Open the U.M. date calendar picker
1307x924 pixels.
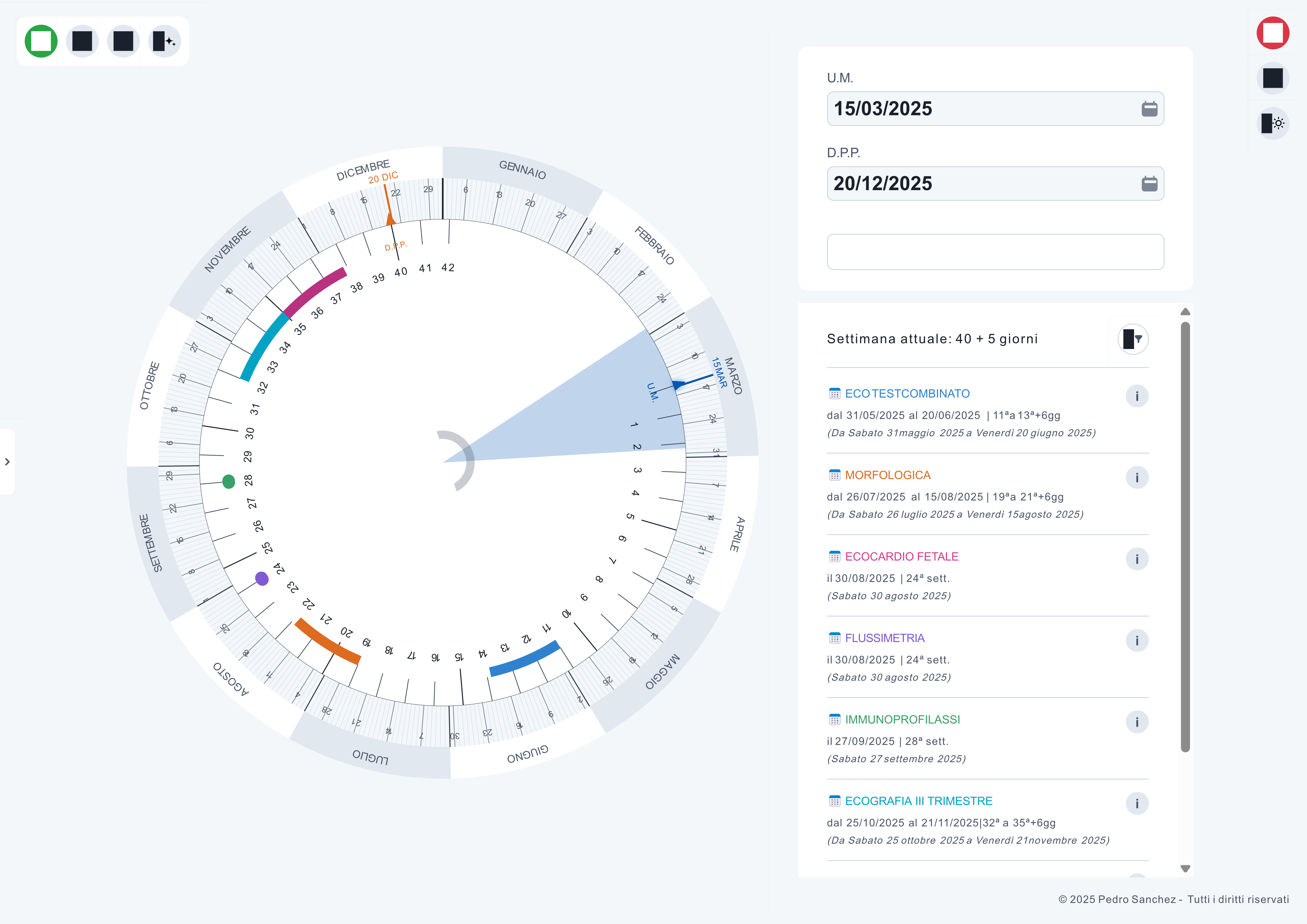(1149, 109)
